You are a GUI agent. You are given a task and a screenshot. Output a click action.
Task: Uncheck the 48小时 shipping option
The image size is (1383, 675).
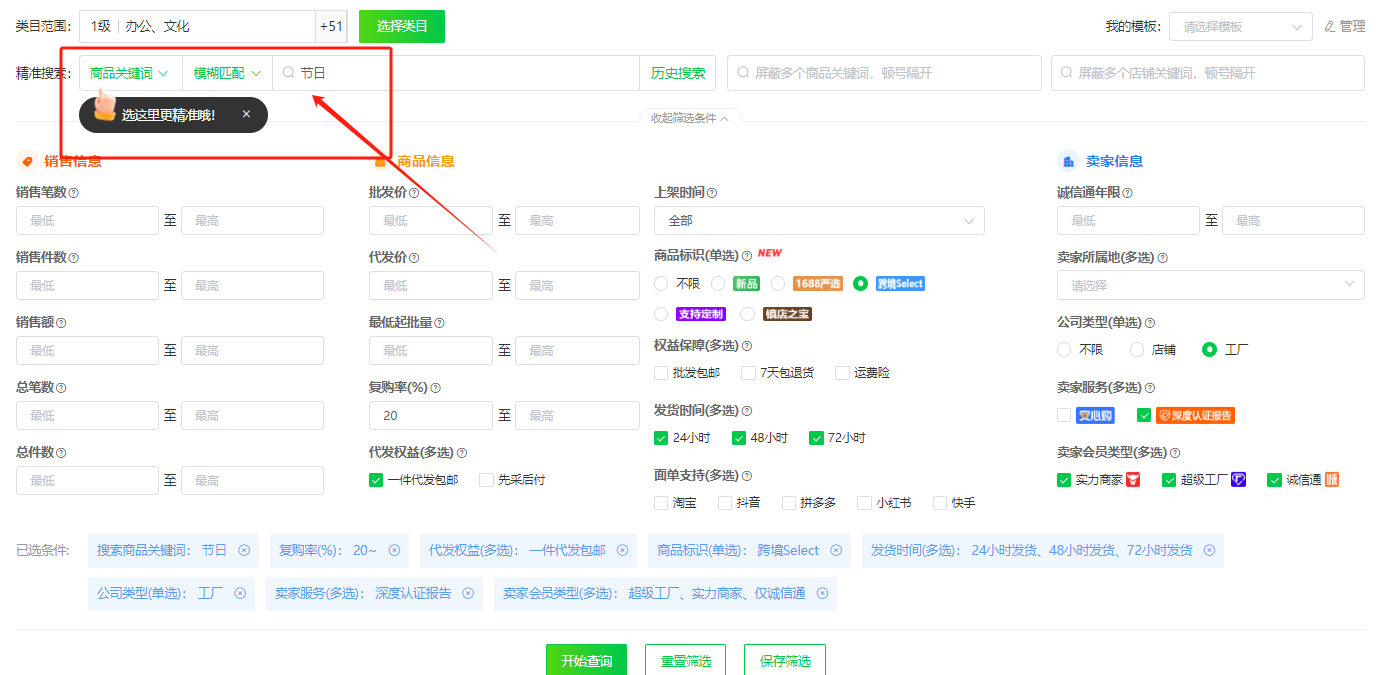coord(737,437)
